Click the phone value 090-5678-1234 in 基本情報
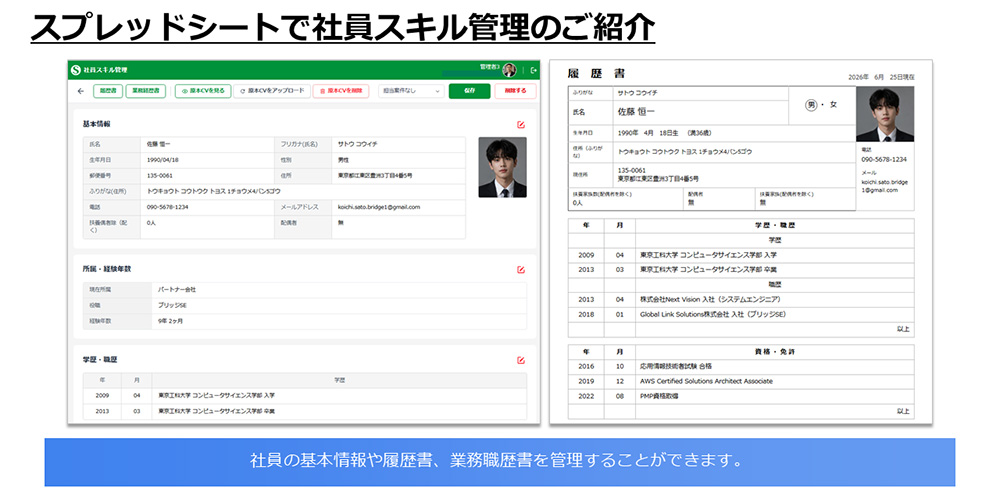This screenshot has width=1000, height=492. click(x=167, y=207)
